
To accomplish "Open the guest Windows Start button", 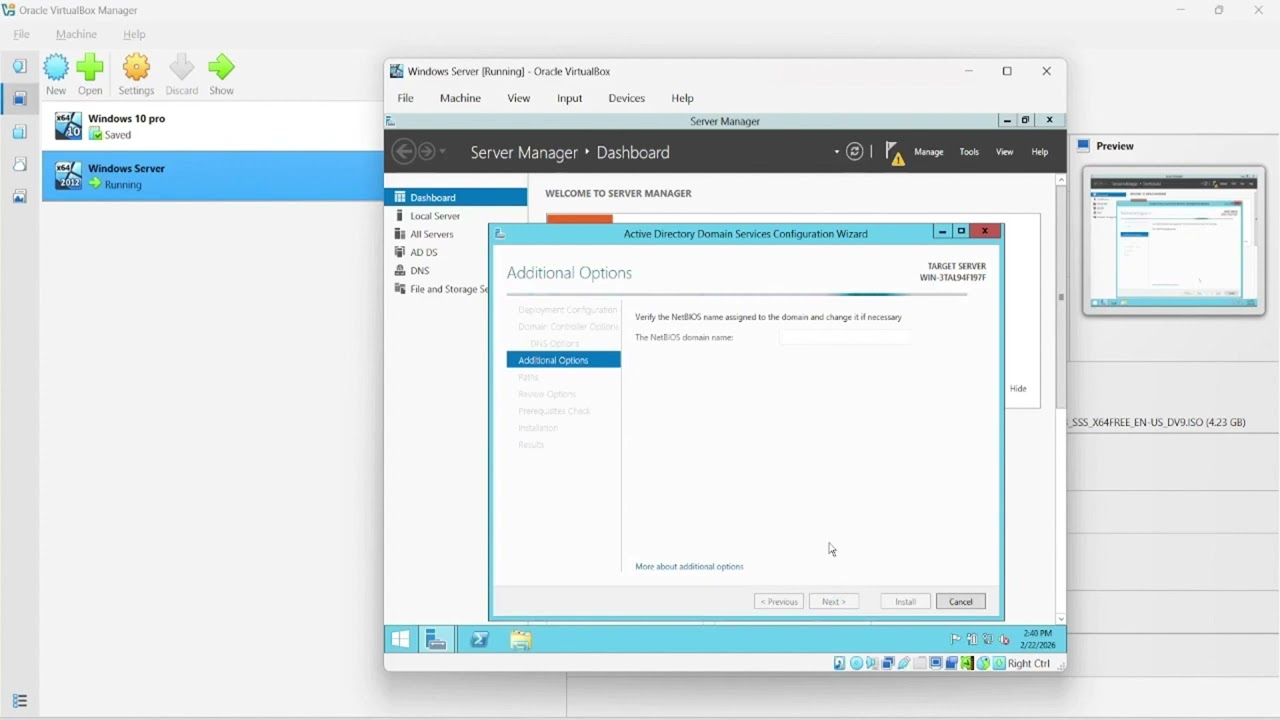I will point(401,640).
